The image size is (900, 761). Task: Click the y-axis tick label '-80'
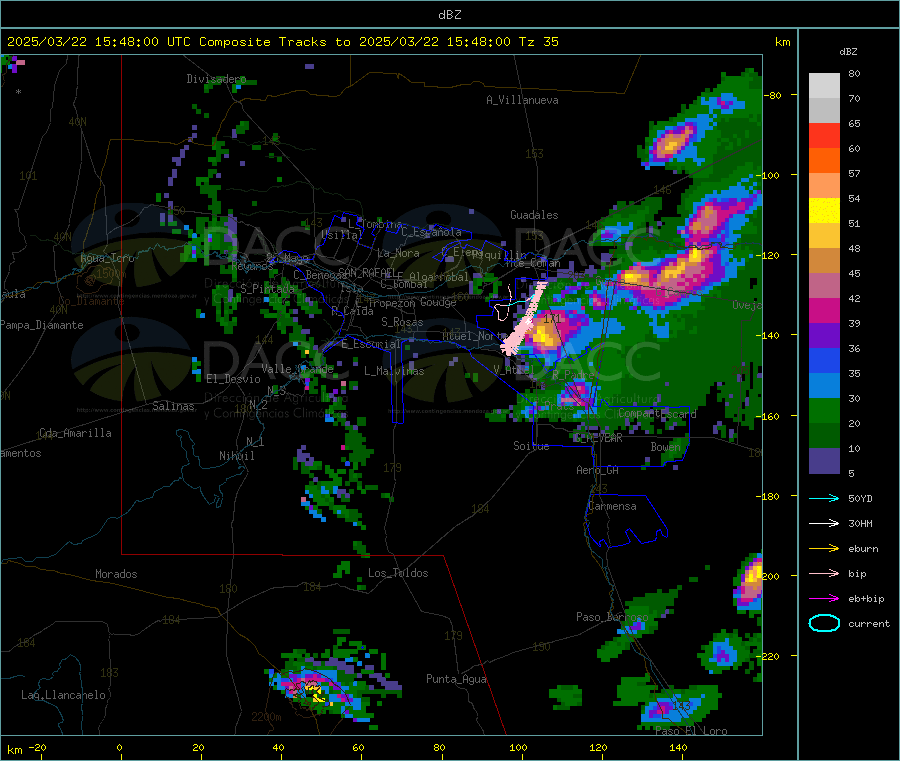tap(773, 95)
